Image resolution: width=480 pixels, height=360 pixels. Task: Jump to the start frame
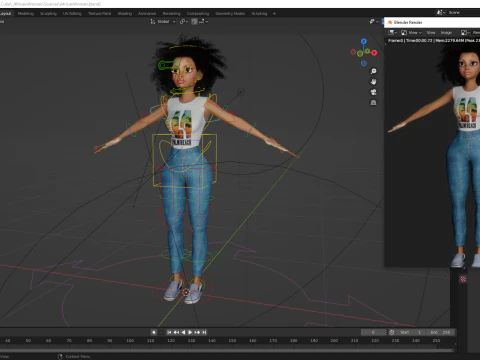(169, 332)
